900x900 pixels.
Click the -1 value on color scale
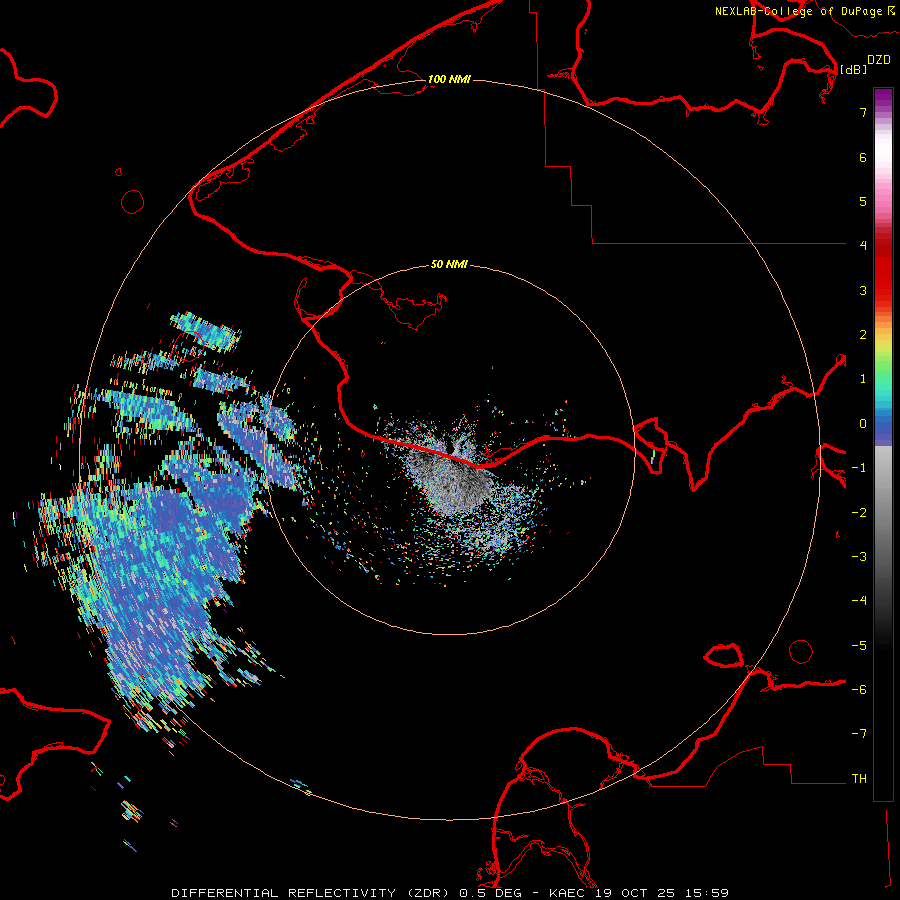859,468
